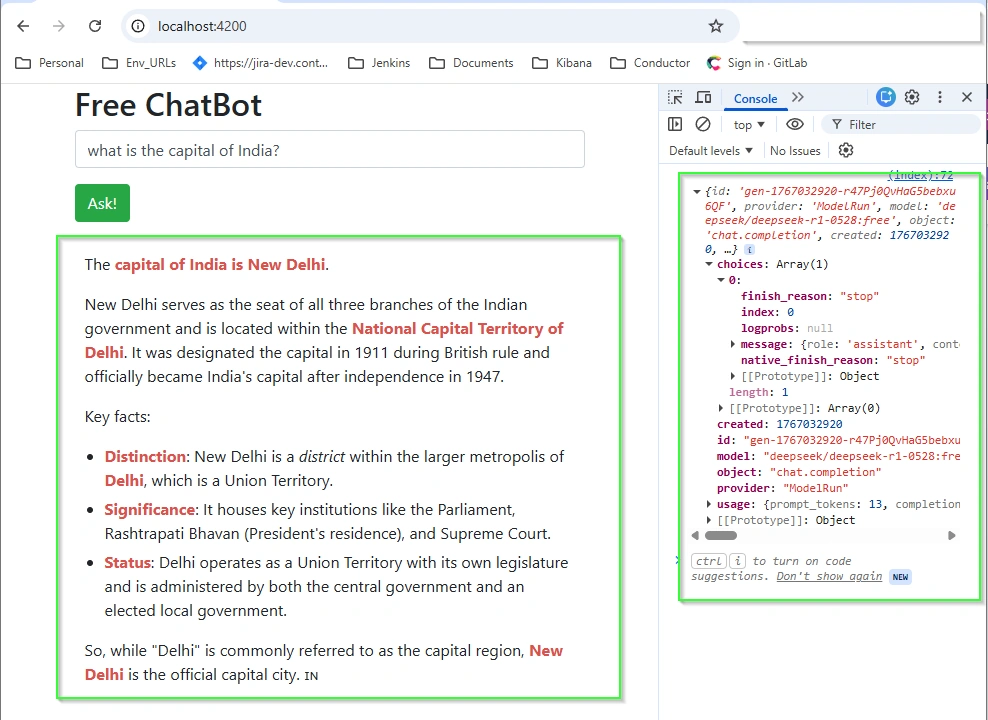Image resolution: width=988 pixels, height=720 pixels.
Task: Click the No Issues indicator
Action: 795,151
